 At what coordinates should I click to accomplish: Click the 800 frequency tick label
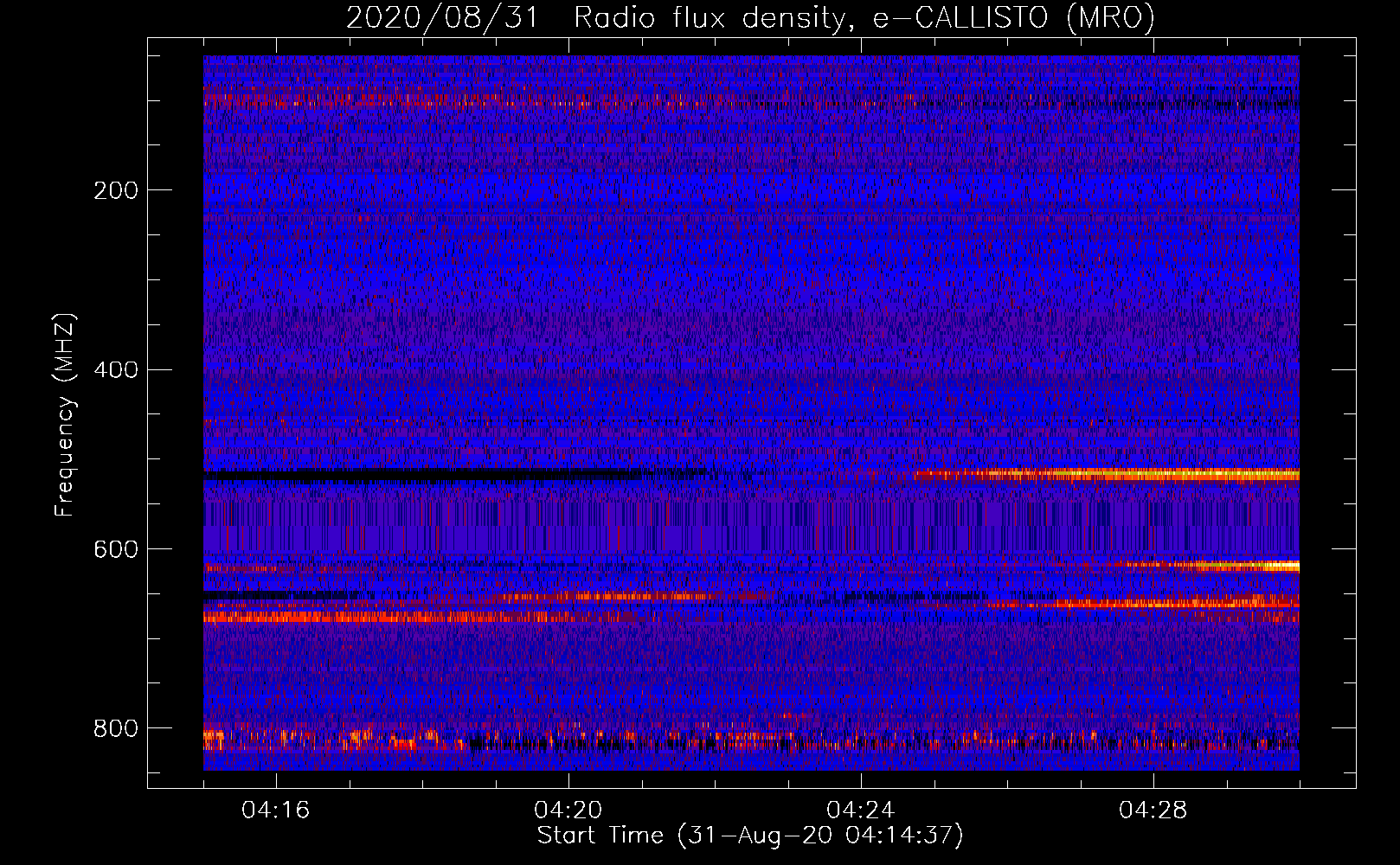(x=116, y=729)
